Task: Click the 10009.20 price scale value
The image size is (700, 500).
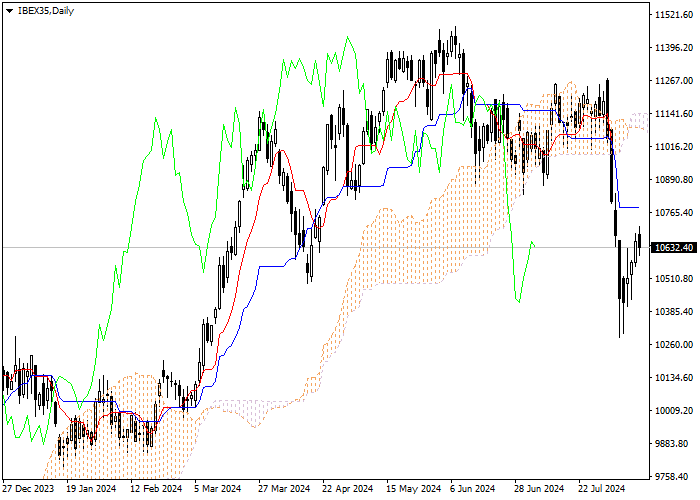Action: [674, 411]
